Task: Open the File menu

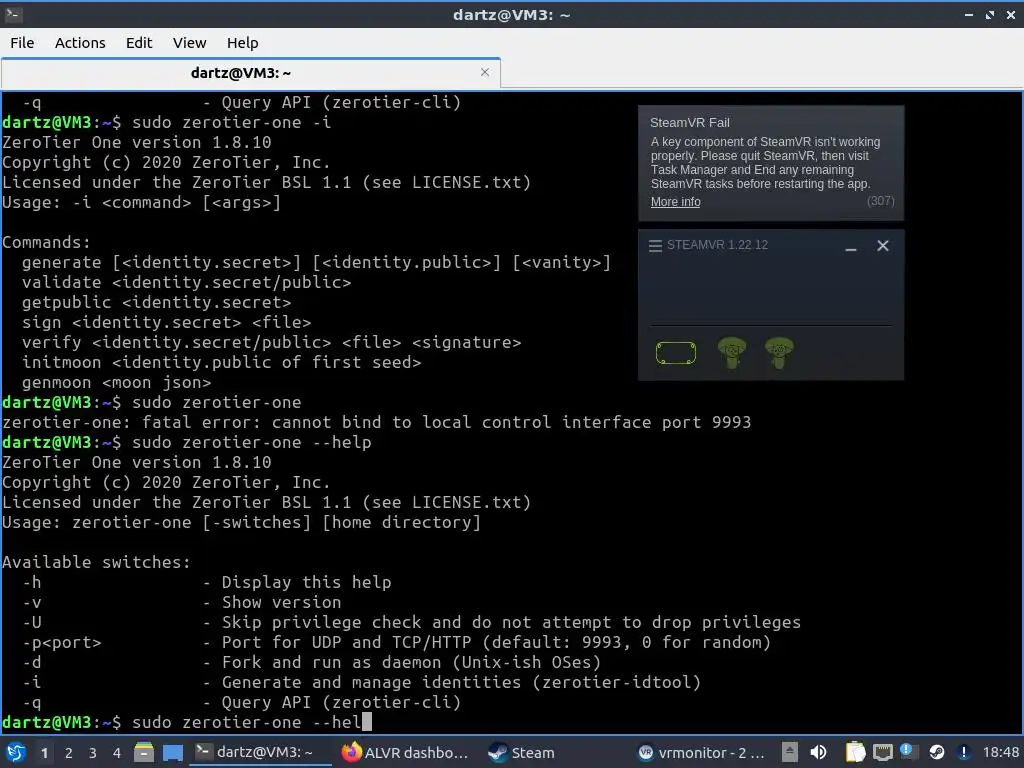Action: 22,42
